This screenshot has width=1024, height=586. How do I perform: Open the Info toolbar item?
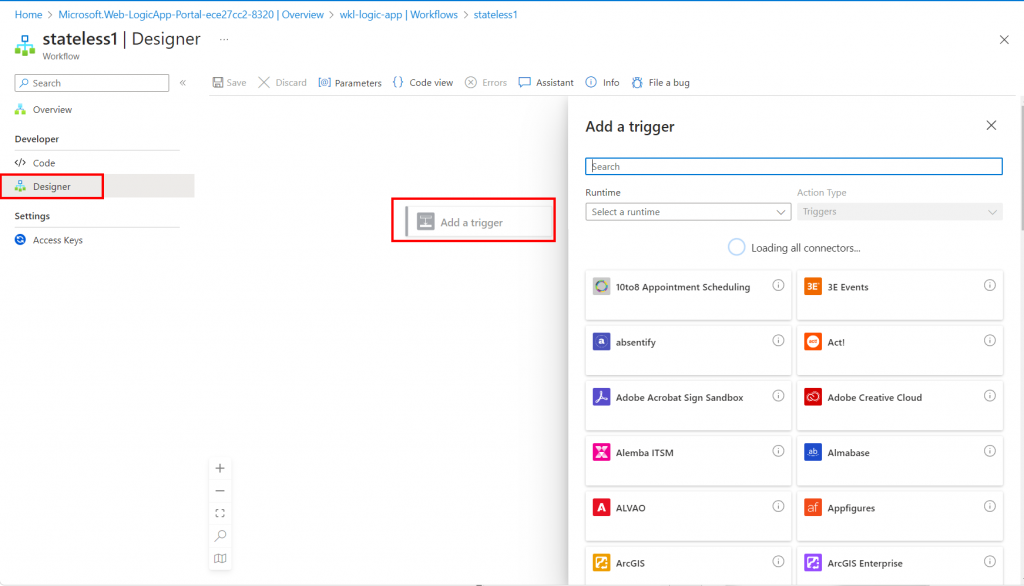[602, 82]
